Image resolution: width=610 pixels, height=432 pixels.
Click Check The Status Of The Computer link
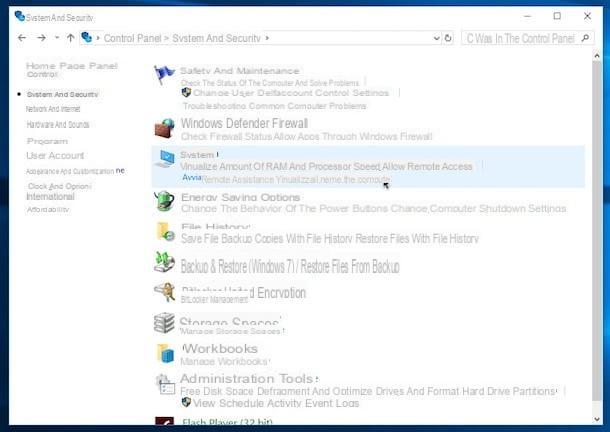(x=270, y=83)
